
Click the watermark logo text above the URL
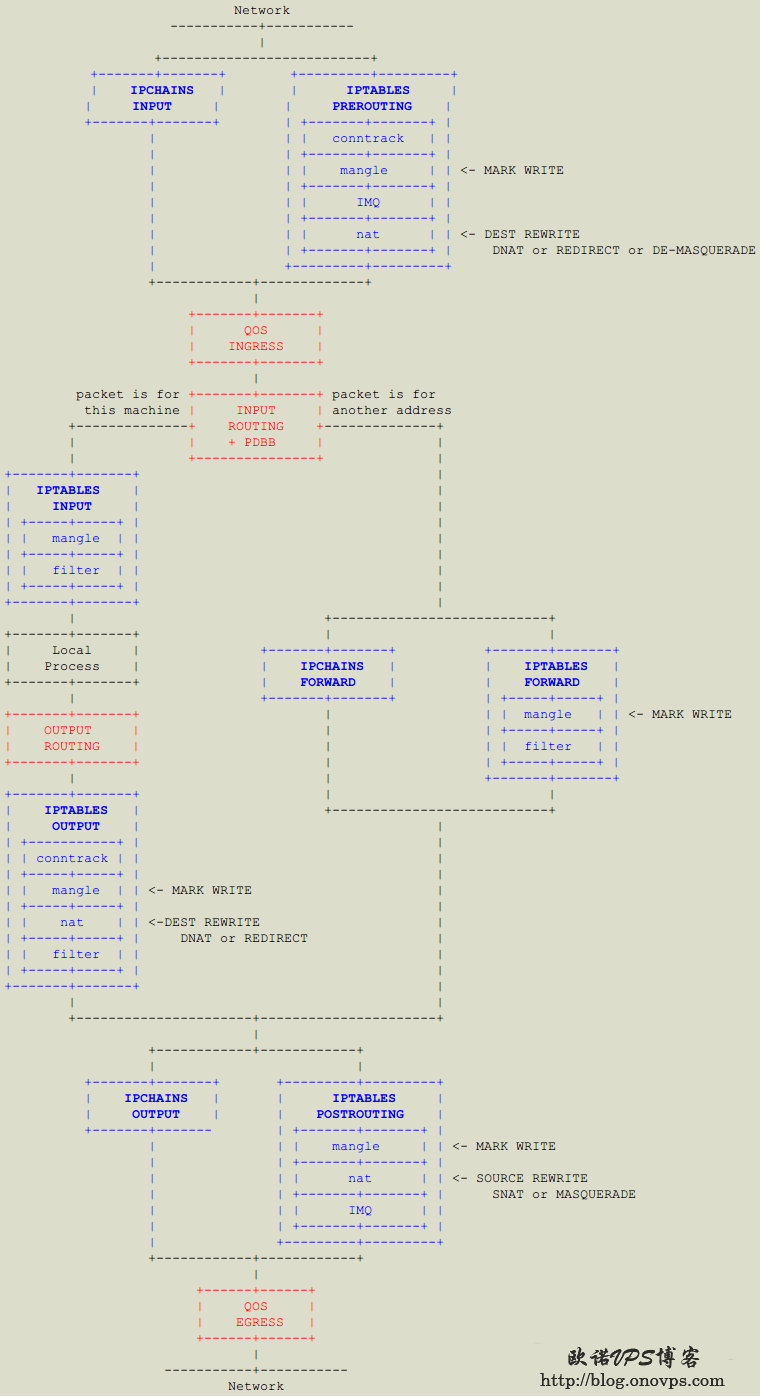point(634,1357)
